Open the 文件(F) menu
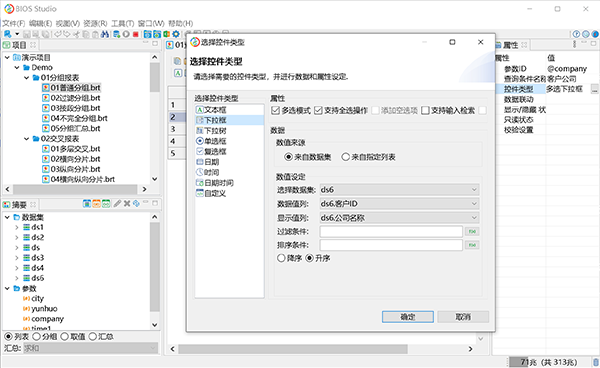The image size is (600, 368). coord(14,23)
